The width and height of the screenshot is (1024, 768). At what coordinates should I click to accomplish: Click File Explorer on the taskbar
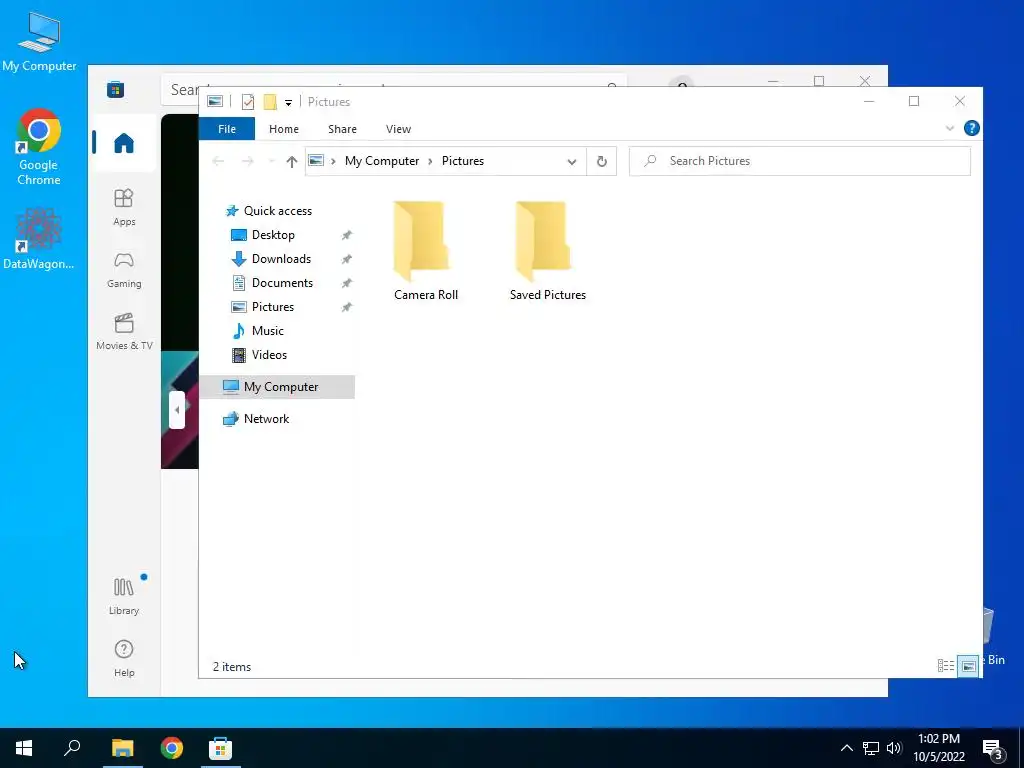coord(122,748)
